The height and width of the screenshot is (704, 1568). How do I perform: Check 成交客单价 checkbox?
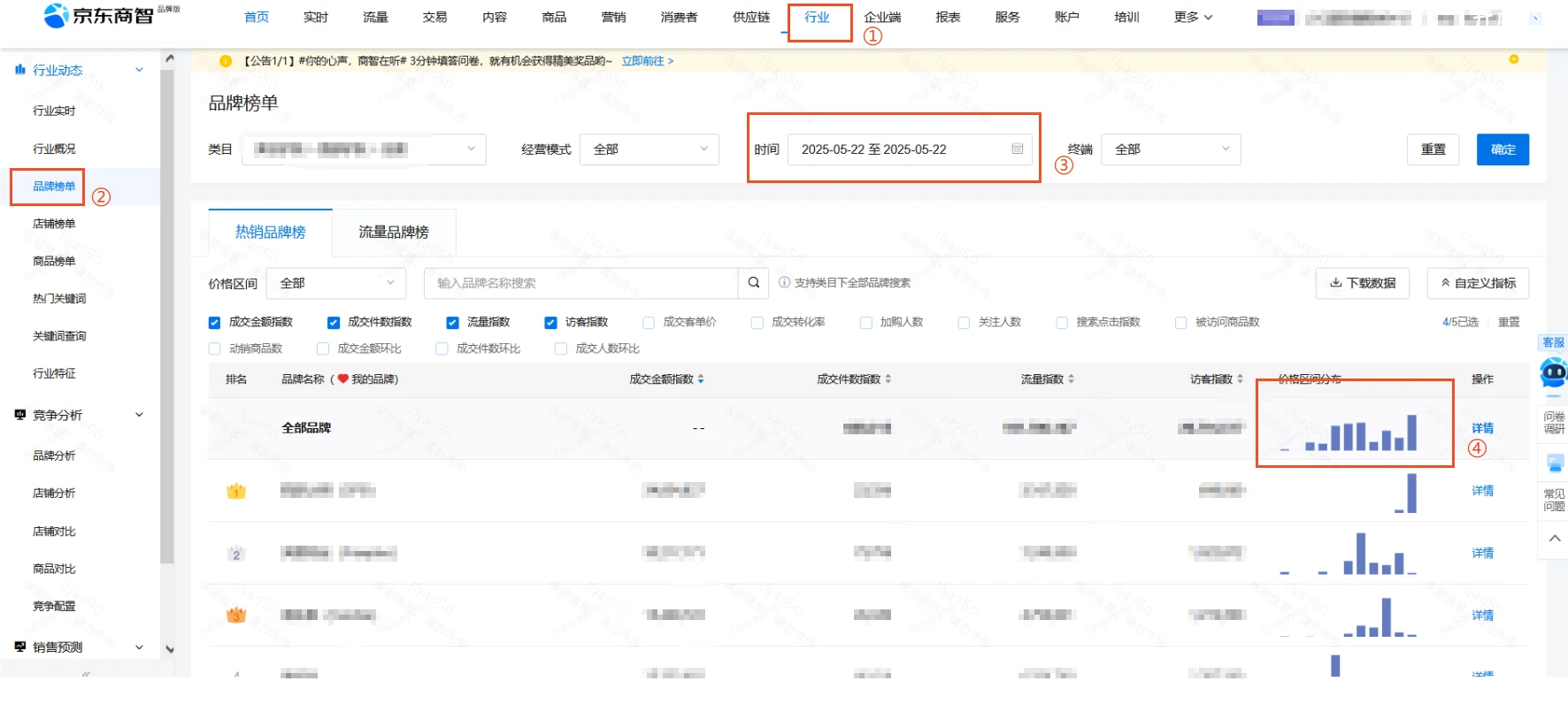pyautogui.click(x=649, y=323)
